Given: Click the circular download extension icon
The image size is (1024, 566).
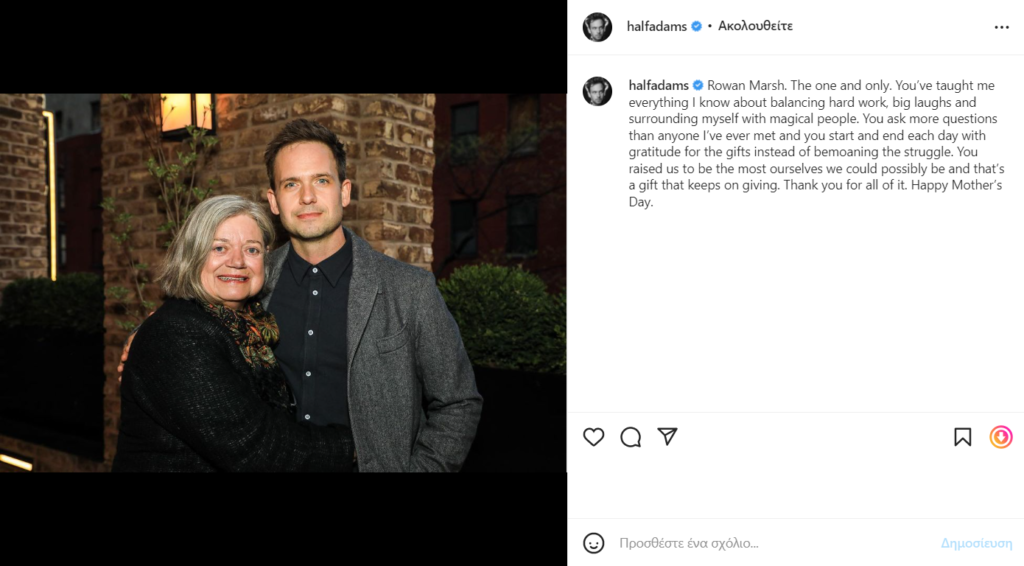Looking at the screenshot, I should (x=1001, y=437).
